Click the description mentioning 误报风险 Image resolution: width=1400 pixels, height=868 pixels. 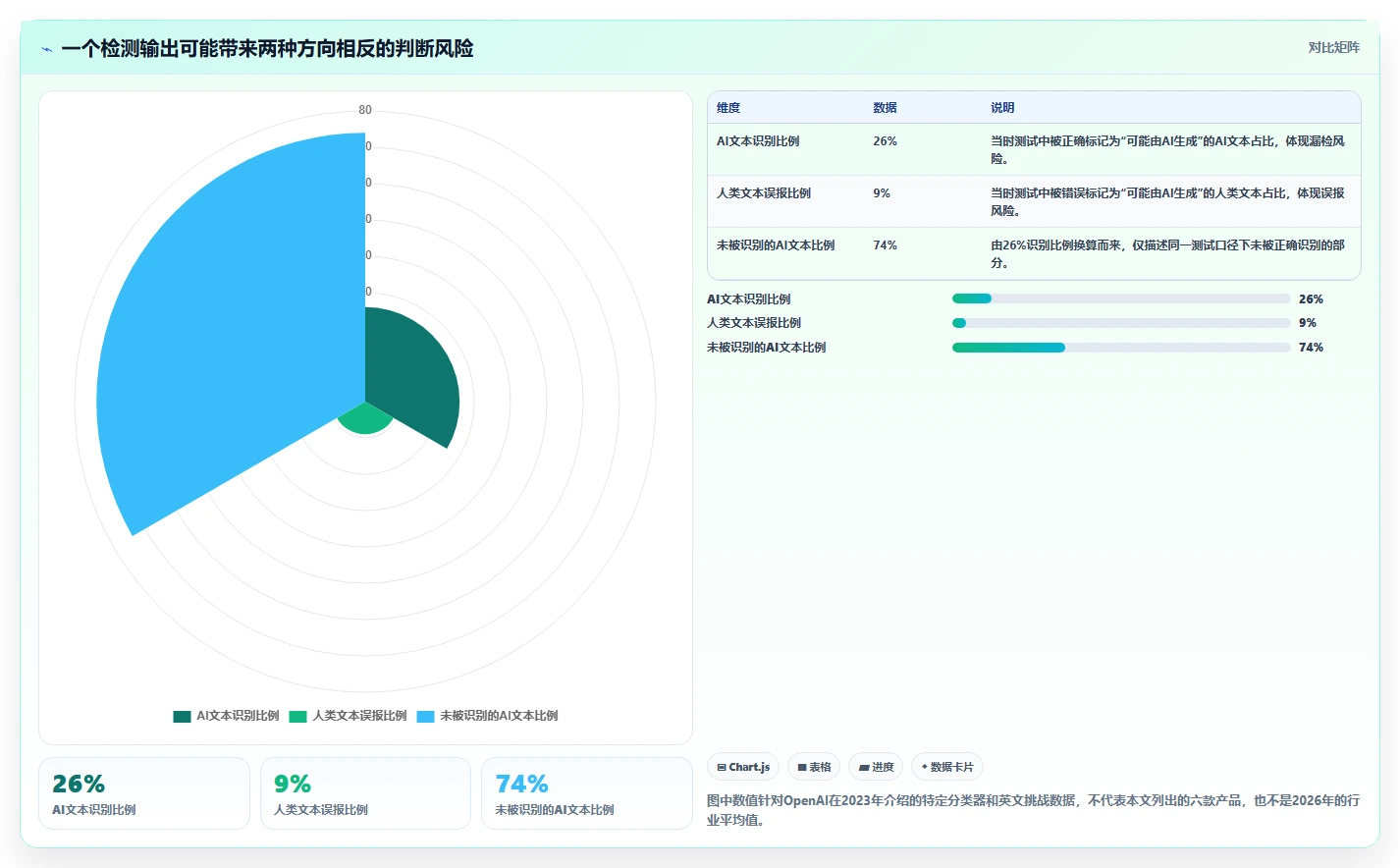(x=1168, y=202)
